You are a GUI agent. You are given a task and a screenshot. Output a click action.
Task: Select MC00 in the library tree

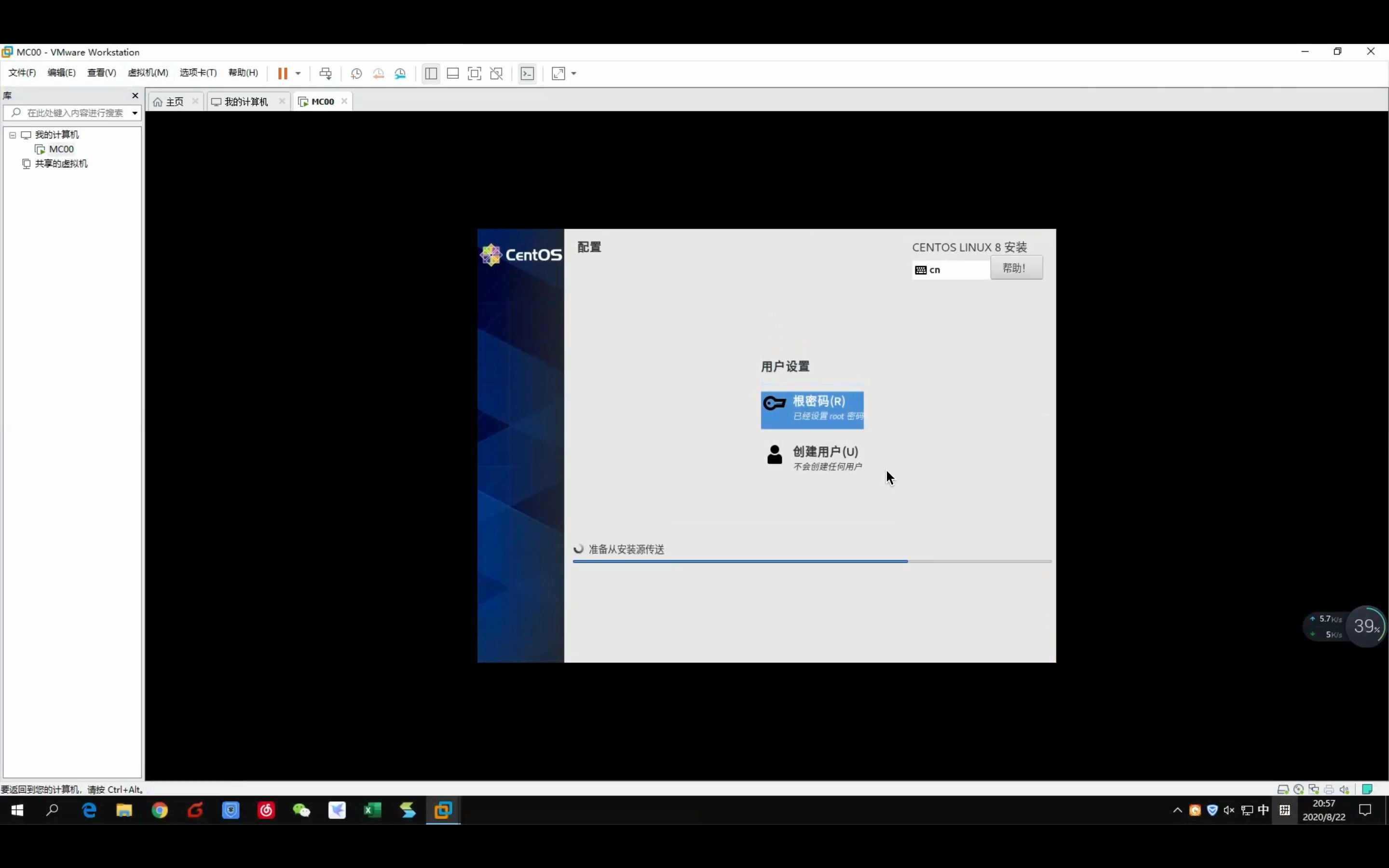61,149
